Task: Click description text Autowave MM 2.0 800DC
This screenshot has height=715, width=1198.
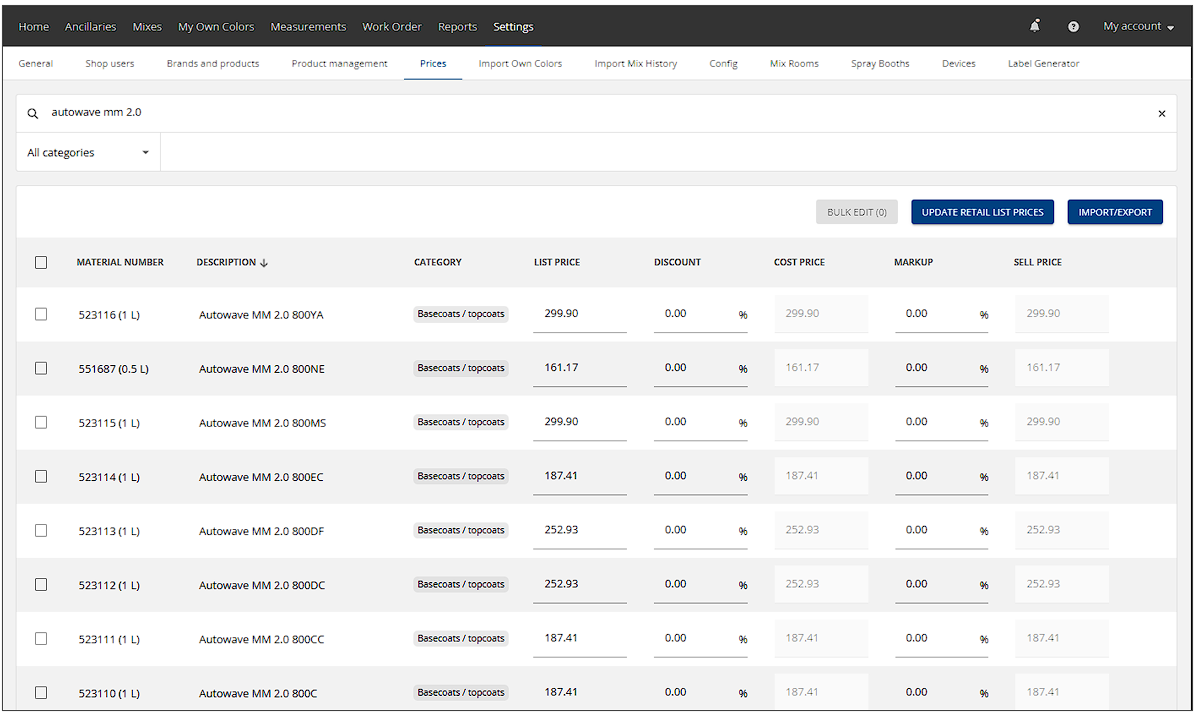Action: point(261,585)
